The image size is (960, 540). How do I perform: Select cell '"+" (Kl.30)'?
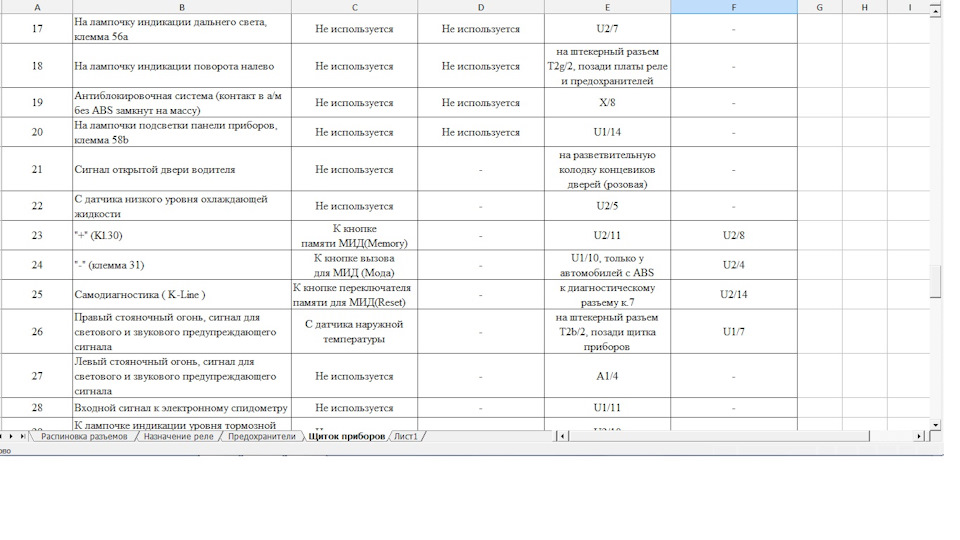(x=182, y=236)
